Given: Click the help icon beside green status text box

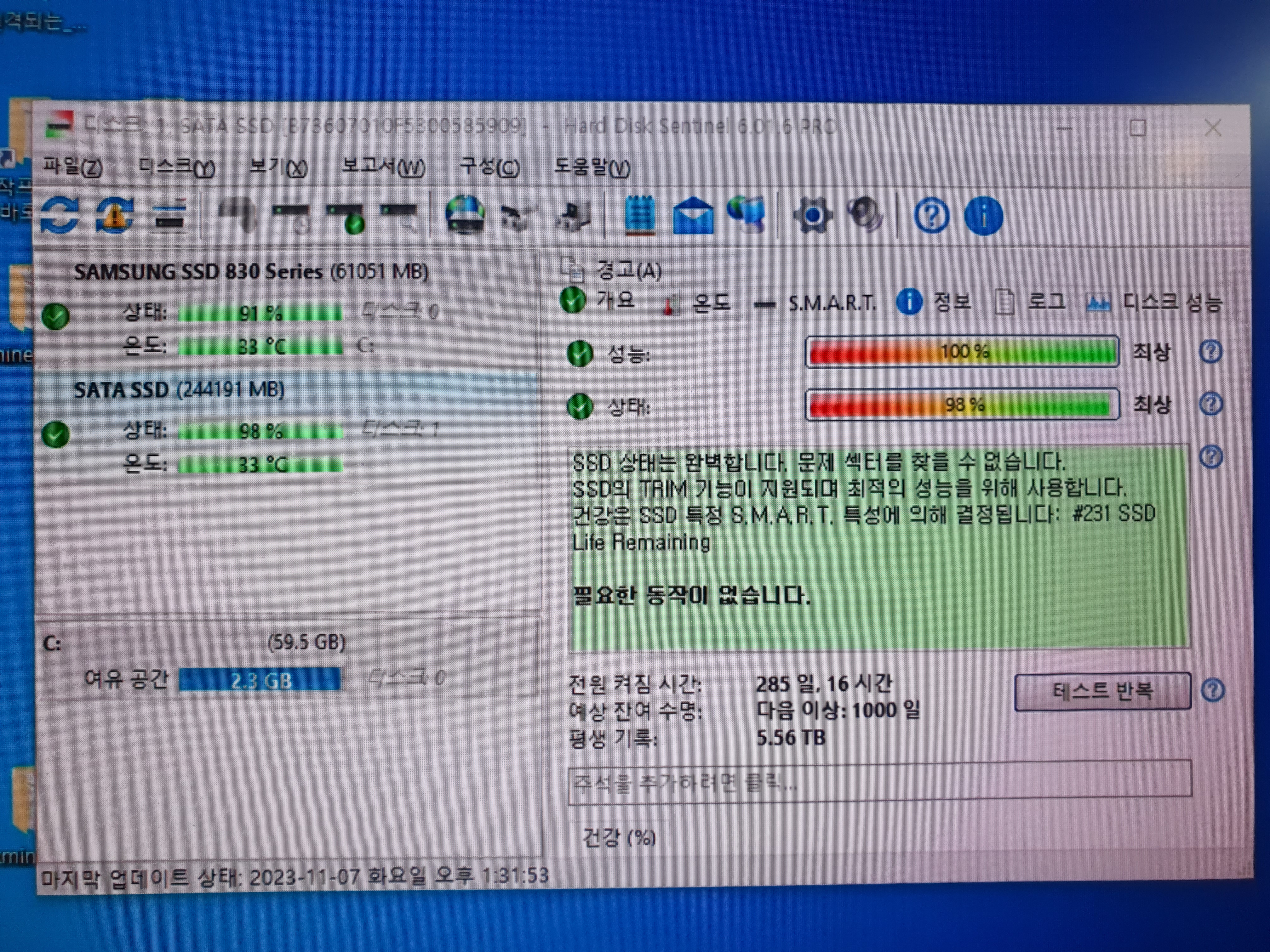Looking at the screenshot, I should [1211, 457].
